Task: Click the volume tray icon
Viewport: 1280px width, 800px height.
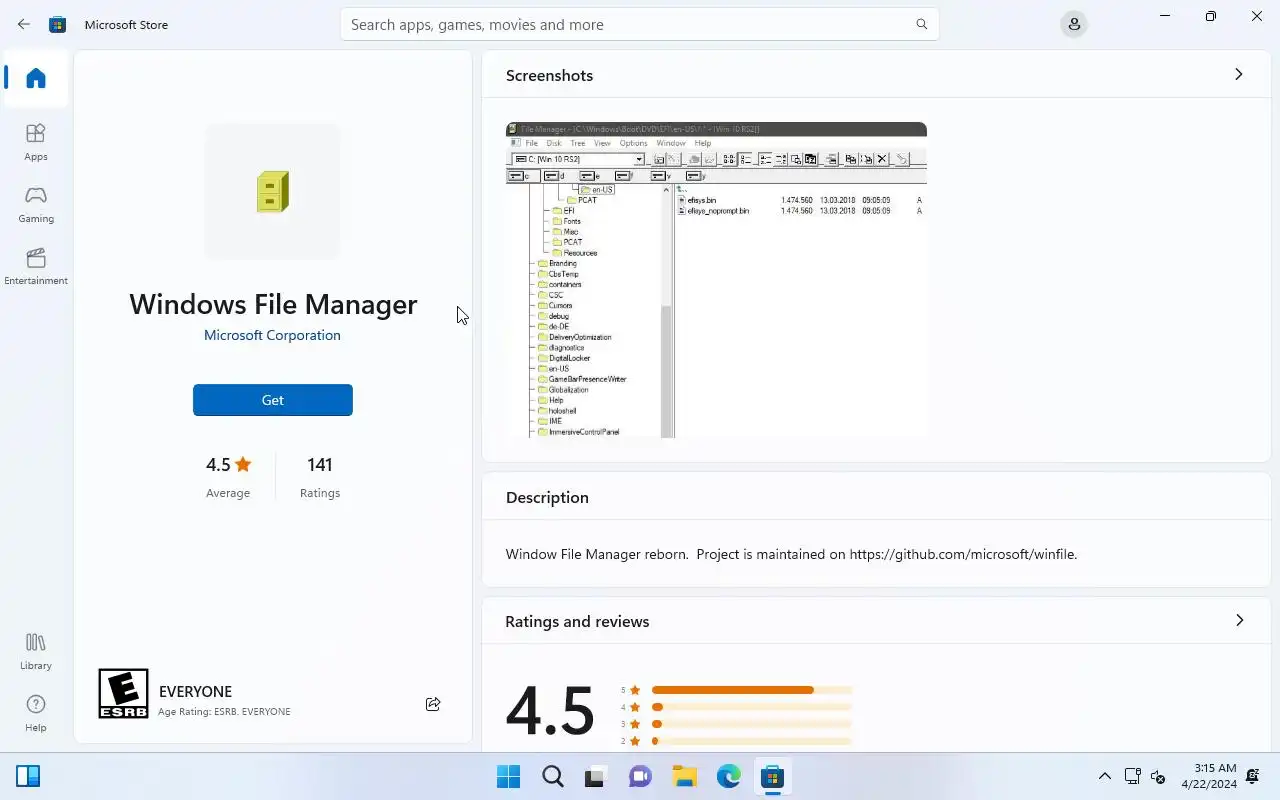Action: coord(1158,776)
